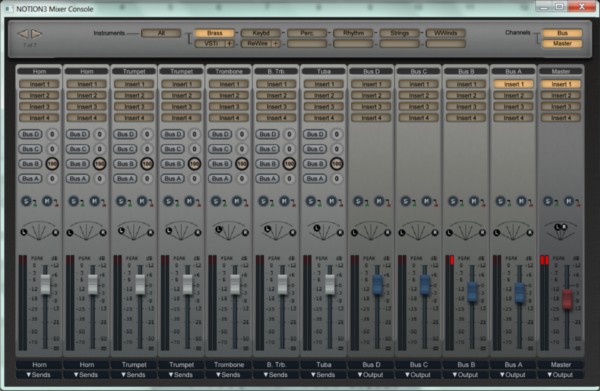Open the Output dropdown under Bus C
600x391 pixels.
coord(419,375)
